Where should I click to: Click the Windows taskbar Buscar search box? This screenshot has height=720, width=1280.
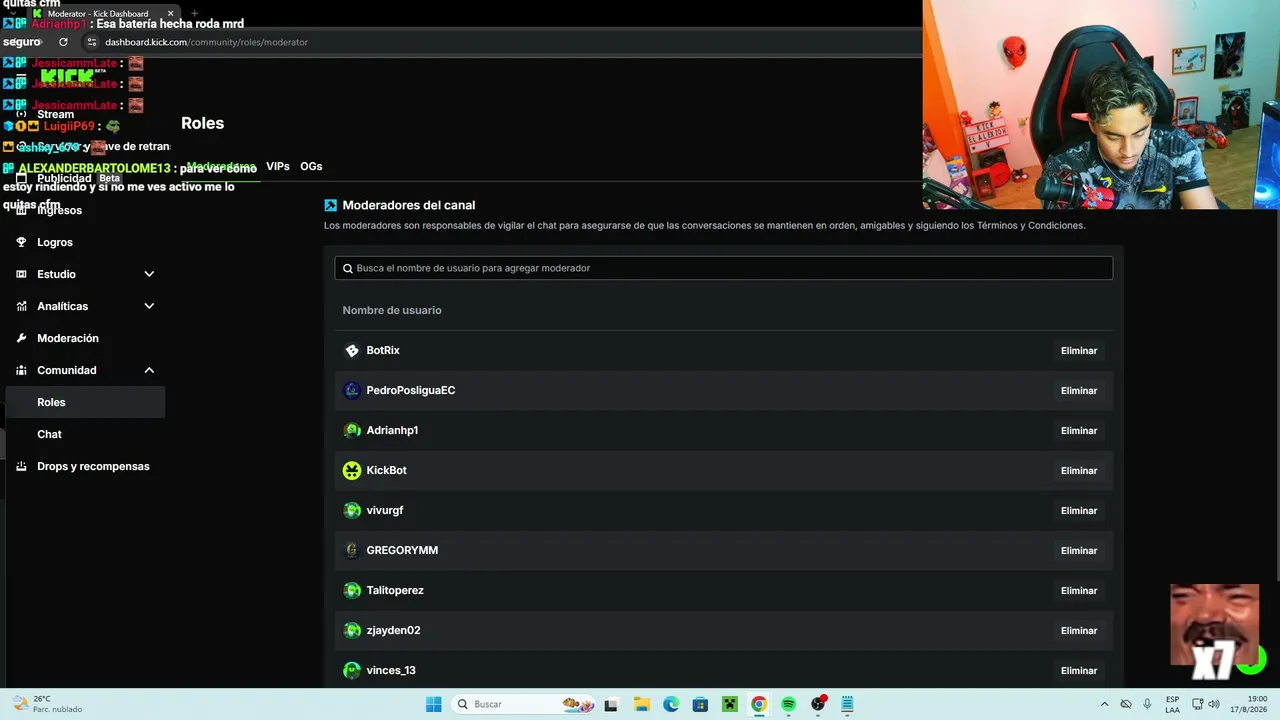522,704
